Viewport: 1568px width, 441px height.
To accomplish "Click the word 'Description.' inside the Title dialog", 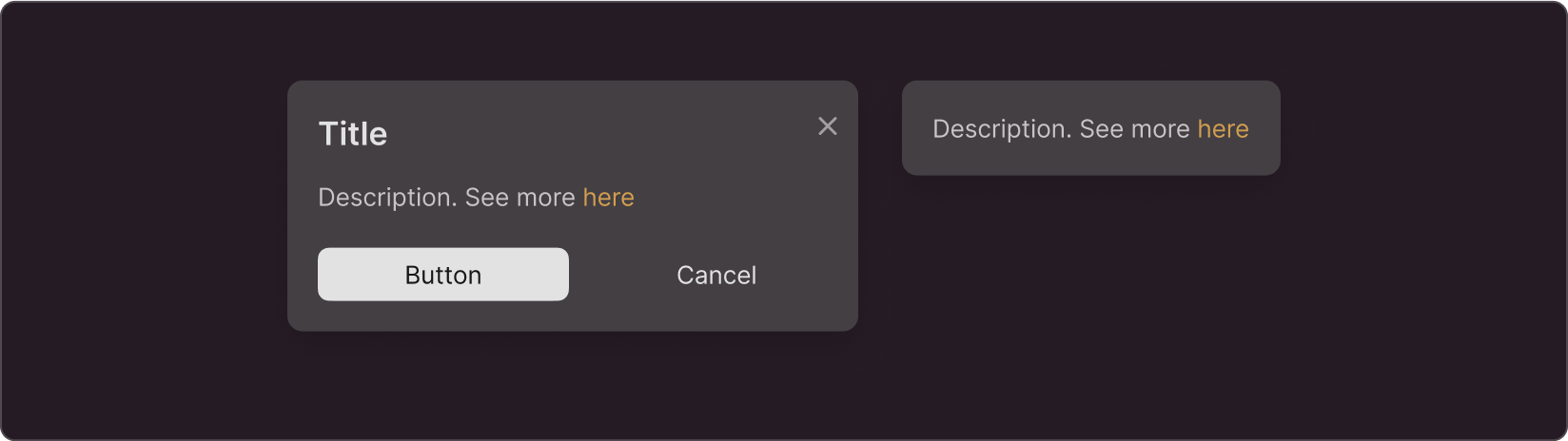I will pos(387,198).
